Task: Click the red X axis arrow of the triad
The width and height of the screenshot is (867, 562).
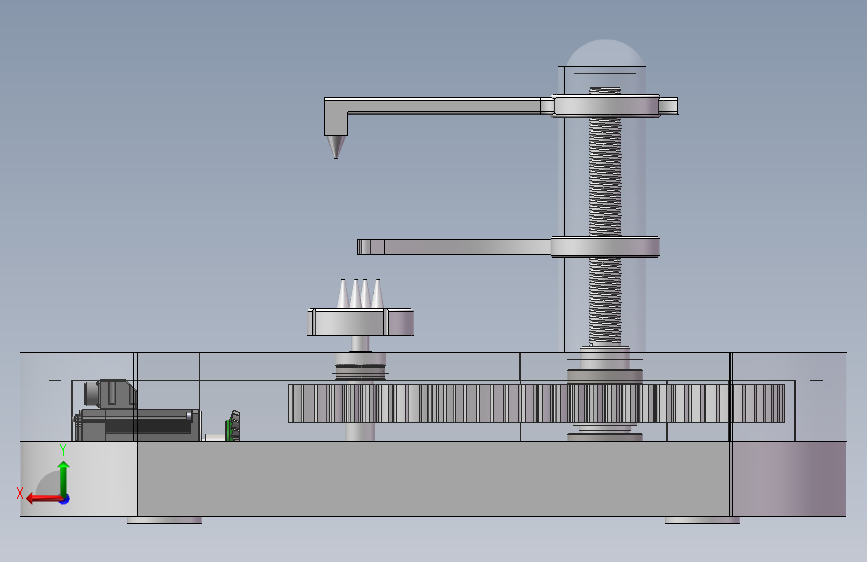Action: coord(44,498)
